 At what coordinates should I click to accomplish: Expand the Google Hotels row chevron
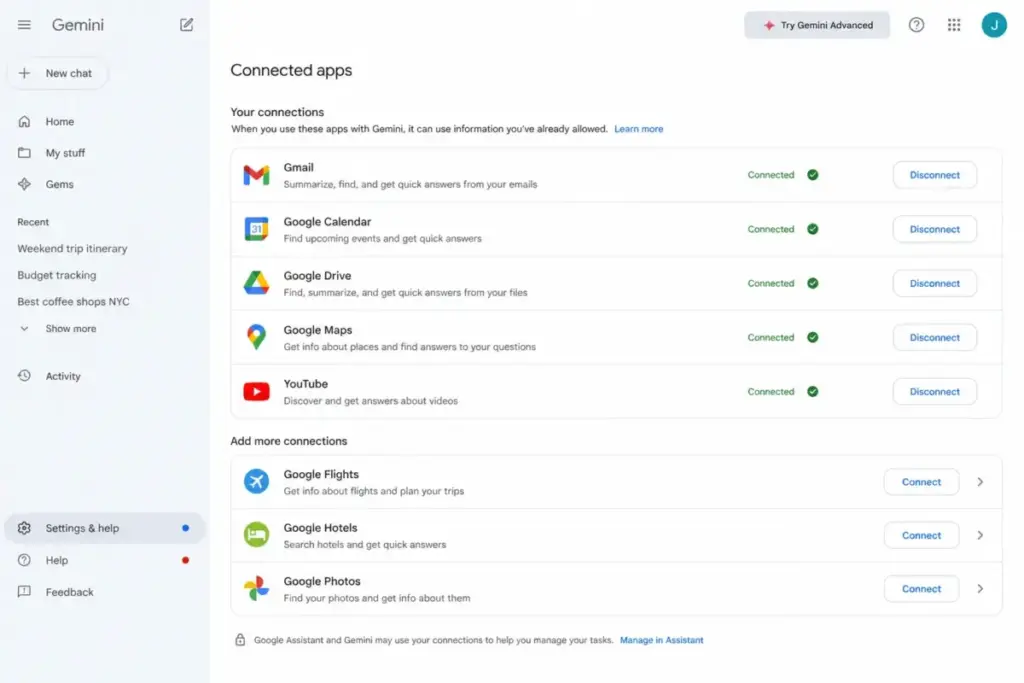tap(980, 535)
